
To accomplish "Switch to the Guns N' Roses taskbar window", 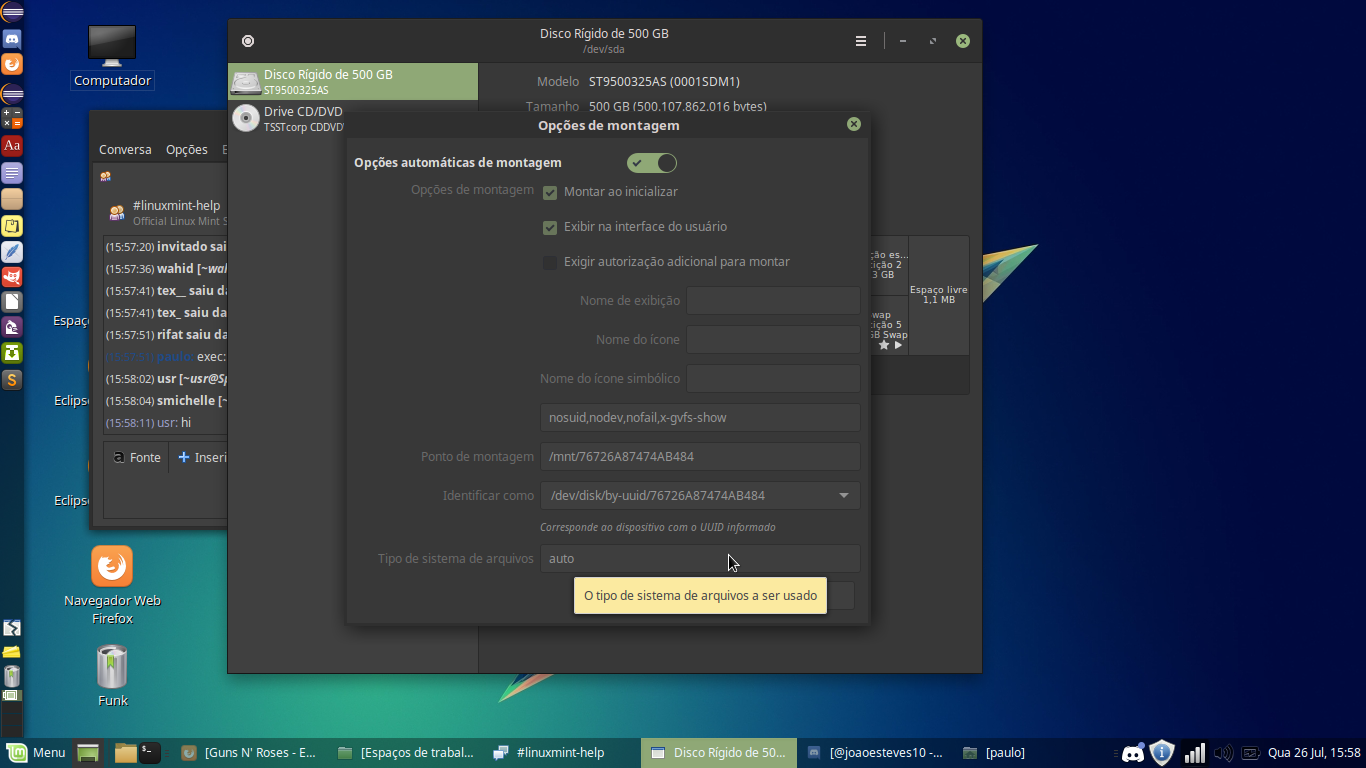I will (x=251, y=753).
